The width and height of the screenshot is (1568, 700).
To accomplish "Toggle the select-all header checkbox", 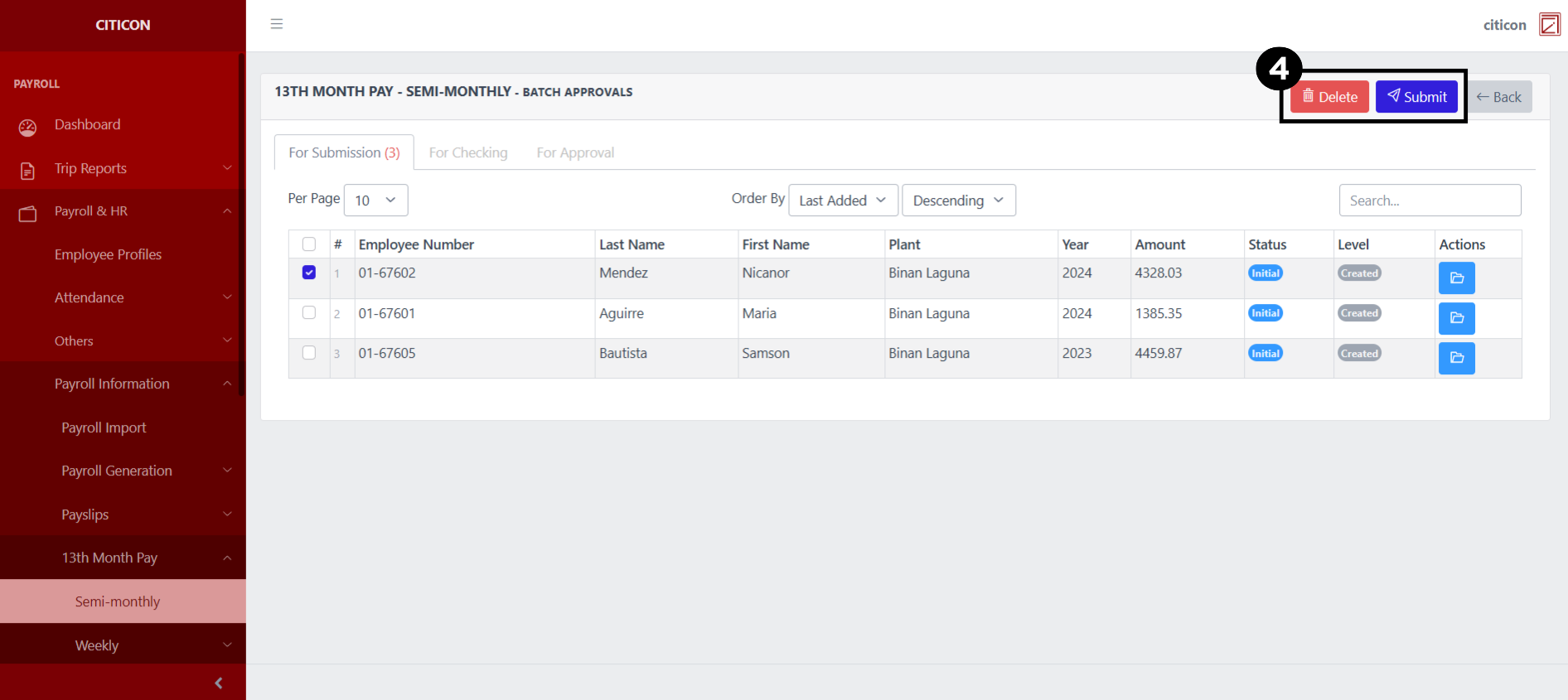I will tap(309, 244).
